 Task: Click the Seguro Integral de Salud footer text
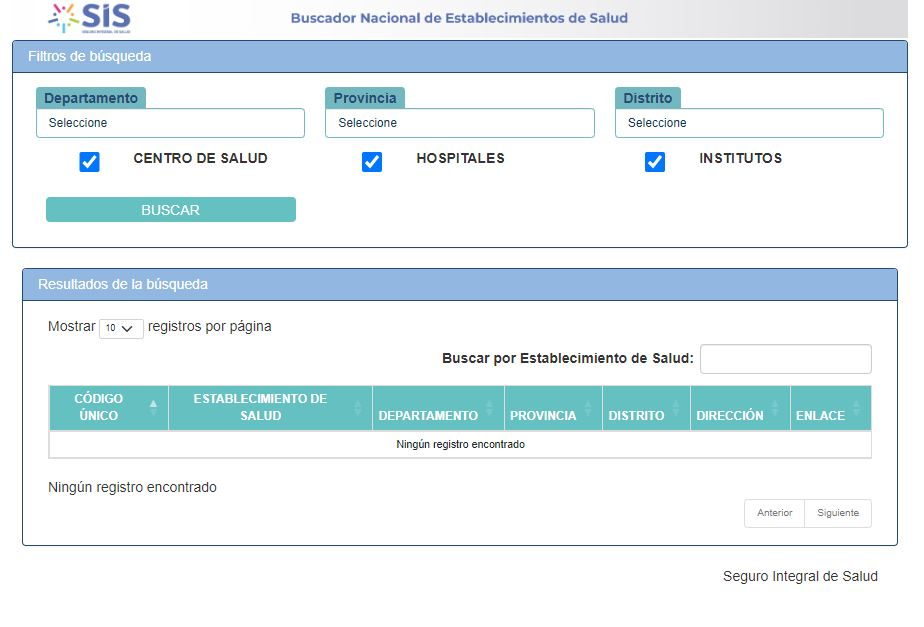click(x=800, y=576)
